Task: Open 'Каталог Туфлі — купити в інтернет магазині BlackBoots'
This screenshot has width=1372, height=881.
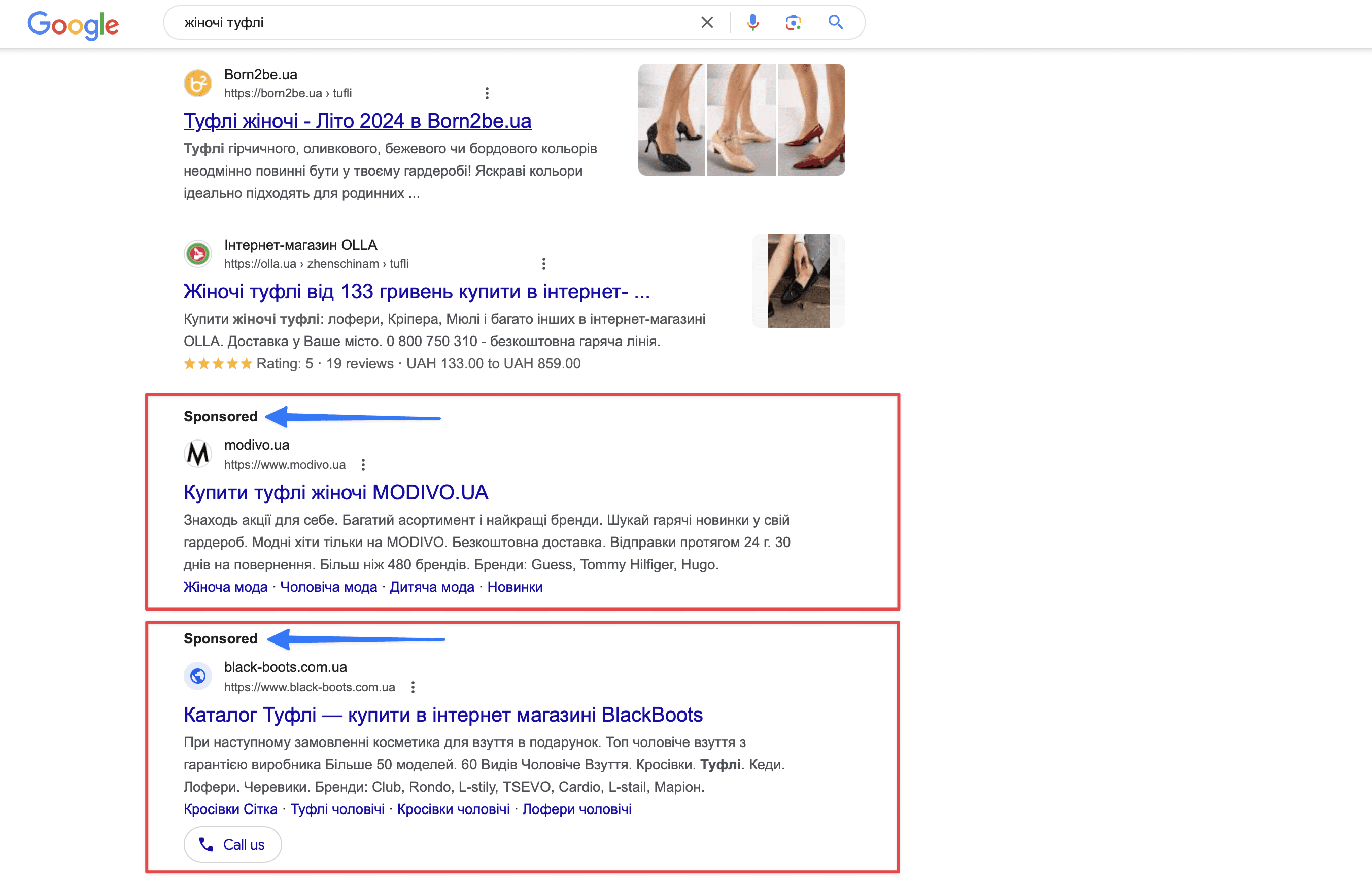Action: point(443,715)
